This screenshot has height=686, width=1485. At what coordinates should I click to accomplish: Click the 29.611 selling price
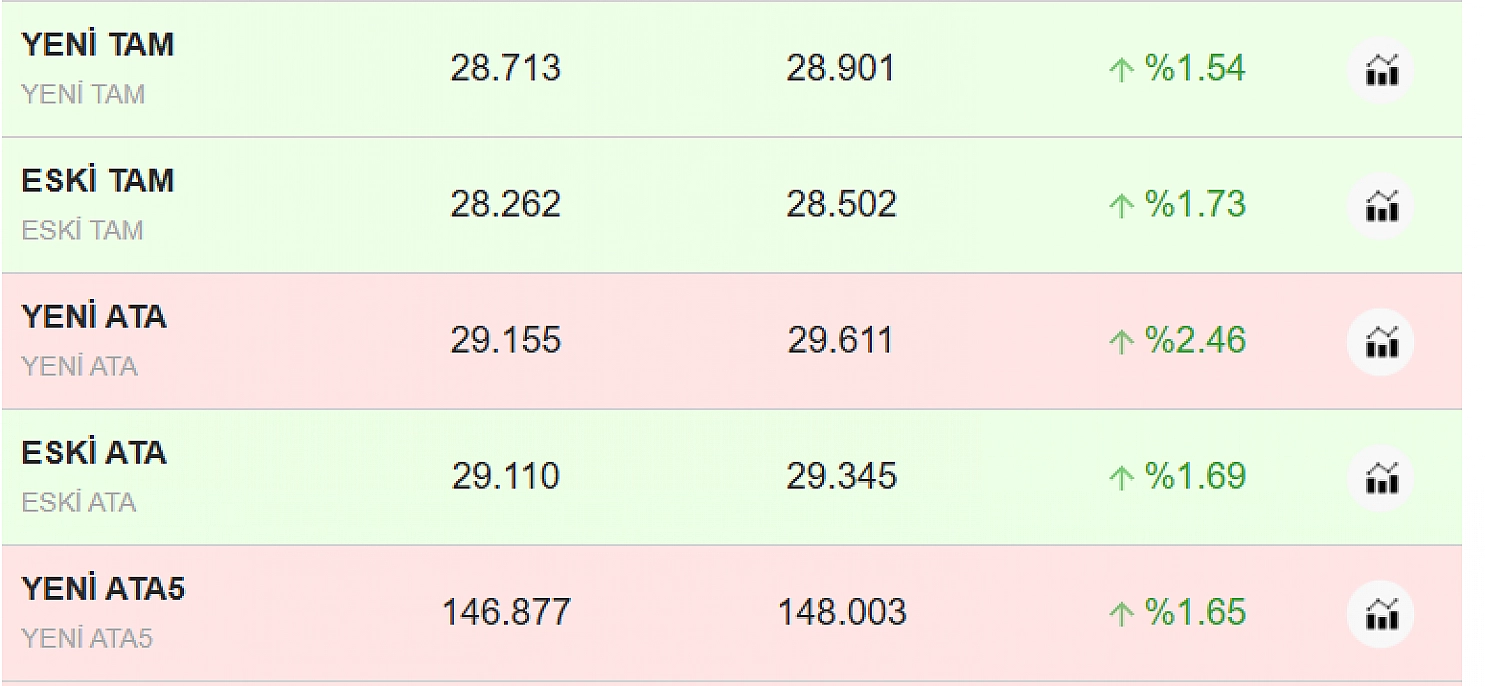[x=840, y=341]
